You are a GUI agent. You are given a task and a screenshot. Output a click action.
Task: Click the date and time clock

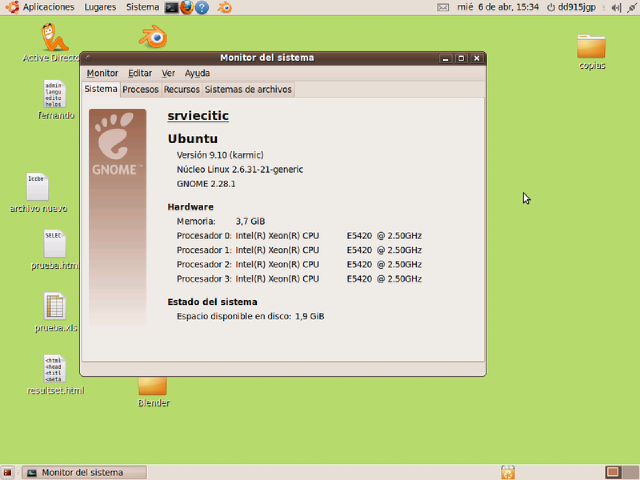click(x=498, y=7)
